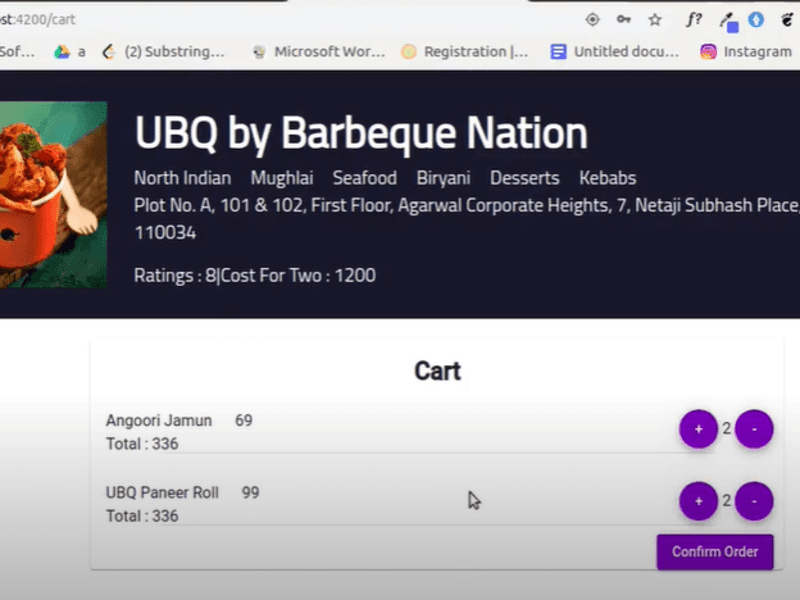This screenshot has width=800, height=600.
Task: Click the 'UBQ Paneer Roll' item name
Action: [162, 492]
